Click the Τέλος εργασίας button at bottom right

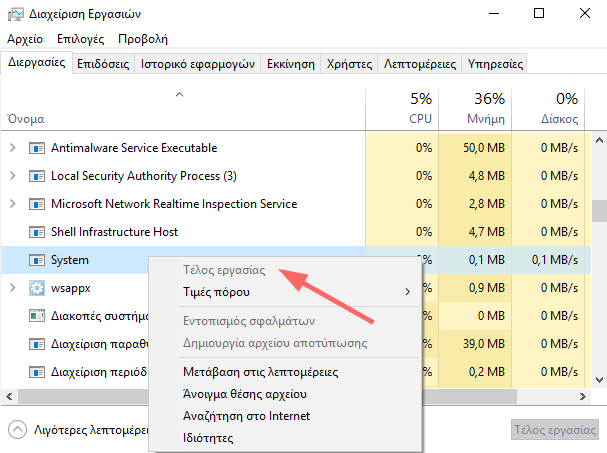click(x=554, y=430)
